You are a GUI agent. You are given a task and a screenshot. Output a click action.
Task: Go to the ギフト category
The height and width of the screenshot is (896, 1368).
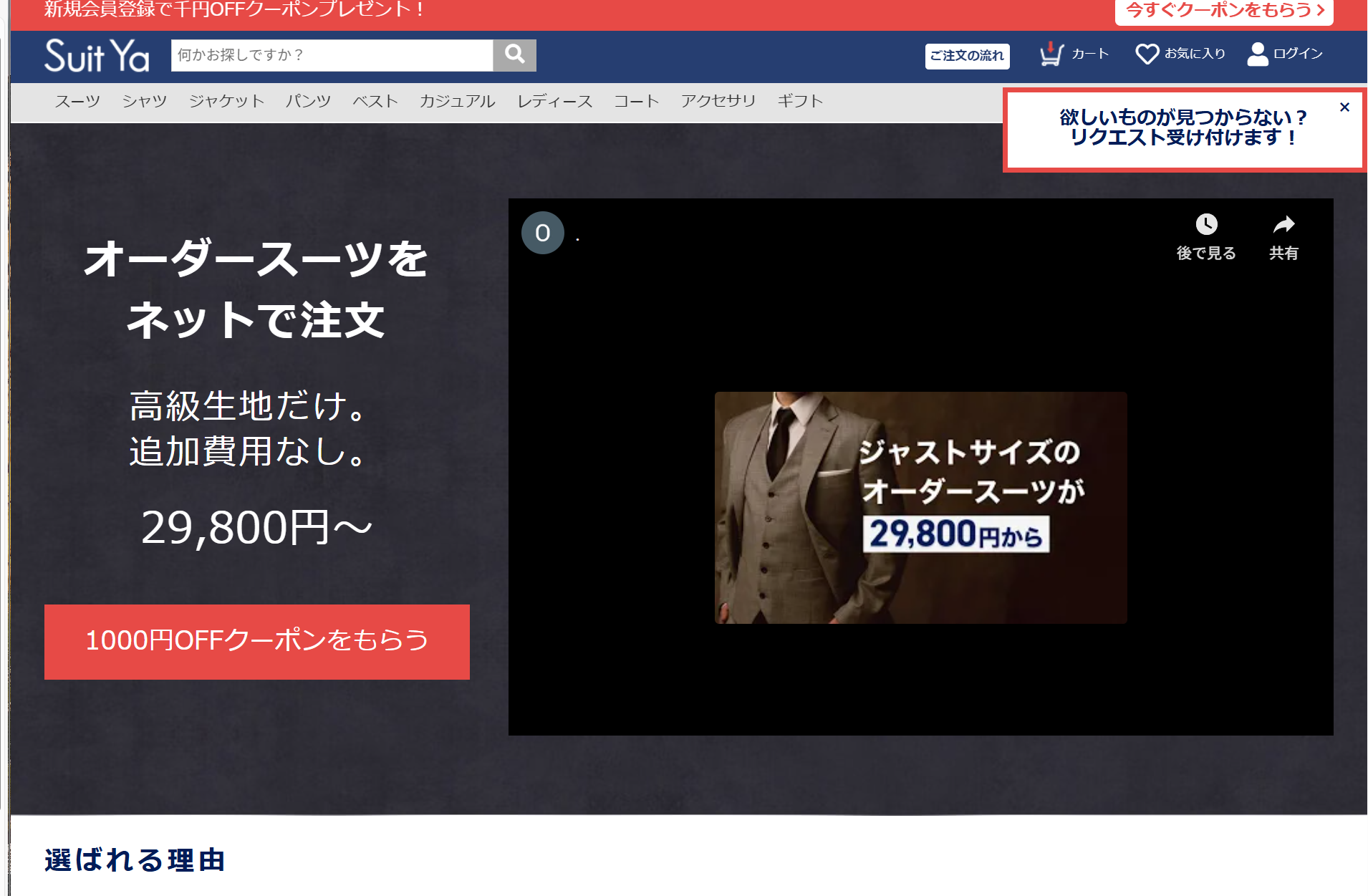pos(800,102)
